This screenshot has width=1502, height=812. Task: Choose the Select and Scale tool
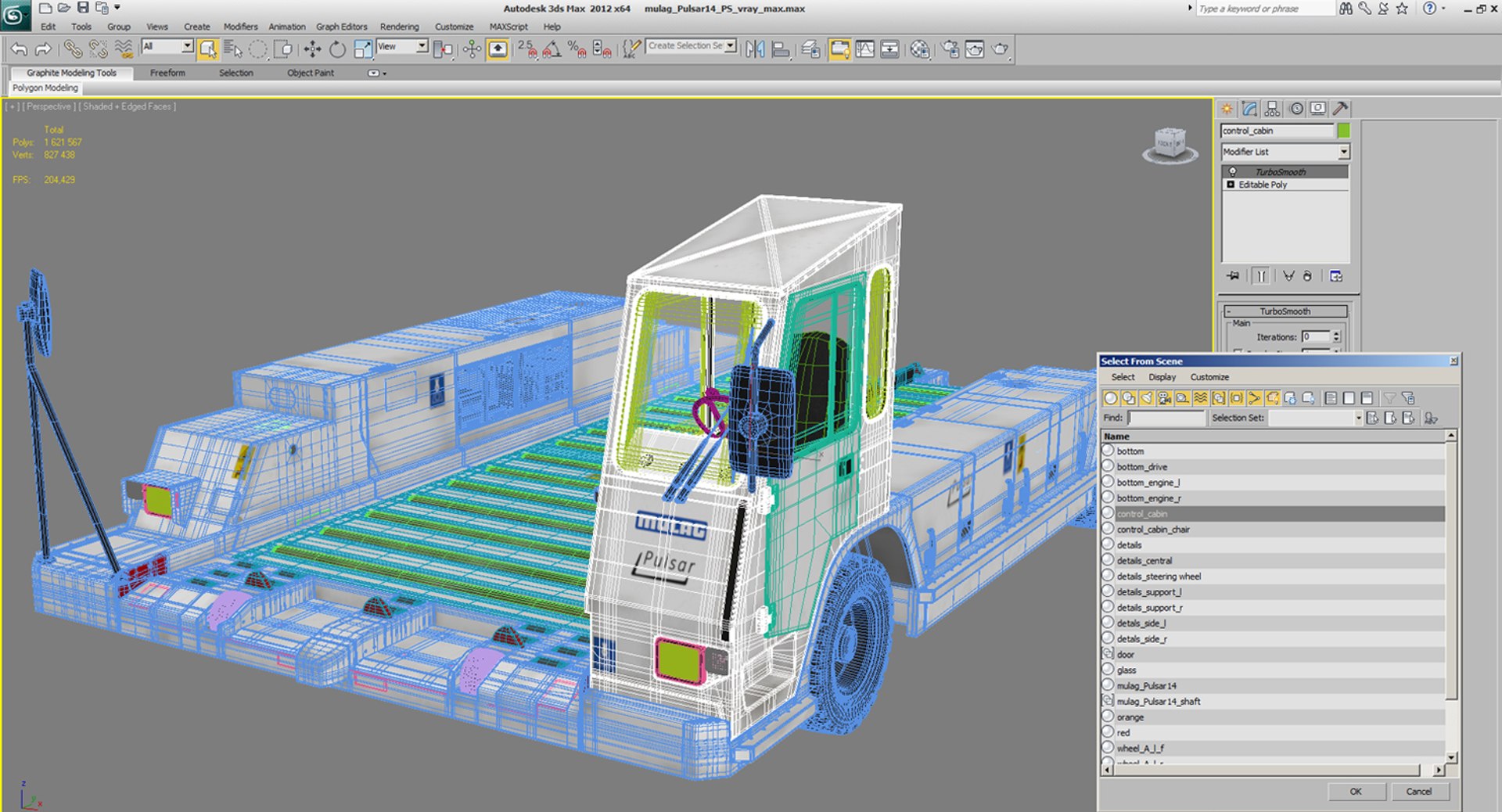tap(363, 49)
